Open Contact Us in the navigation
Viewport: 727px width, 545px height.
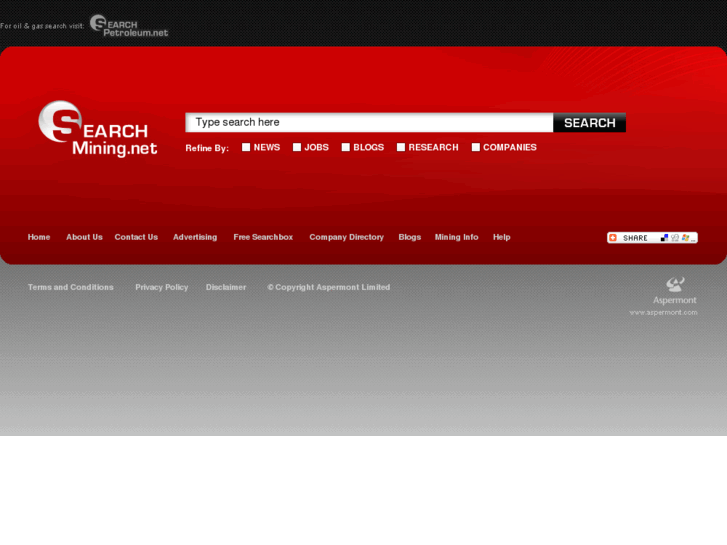[x=136, y=237]
